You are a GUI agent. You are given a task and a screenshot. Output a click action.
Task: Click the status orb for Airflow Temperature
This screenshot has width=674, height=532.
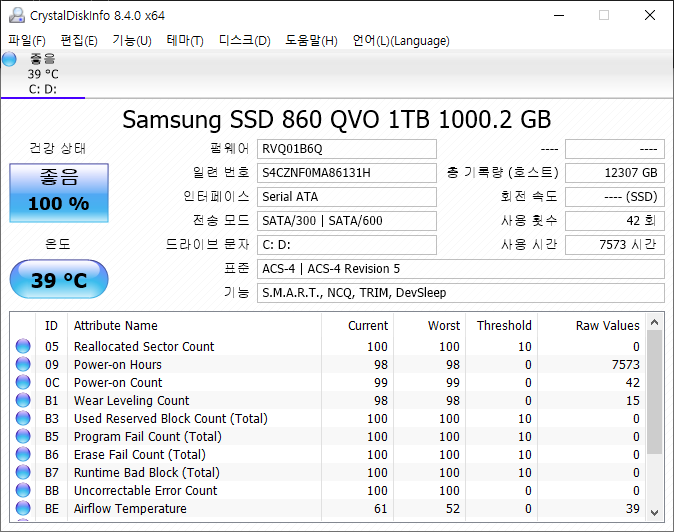pyautogui.click(x=23, y=509)
